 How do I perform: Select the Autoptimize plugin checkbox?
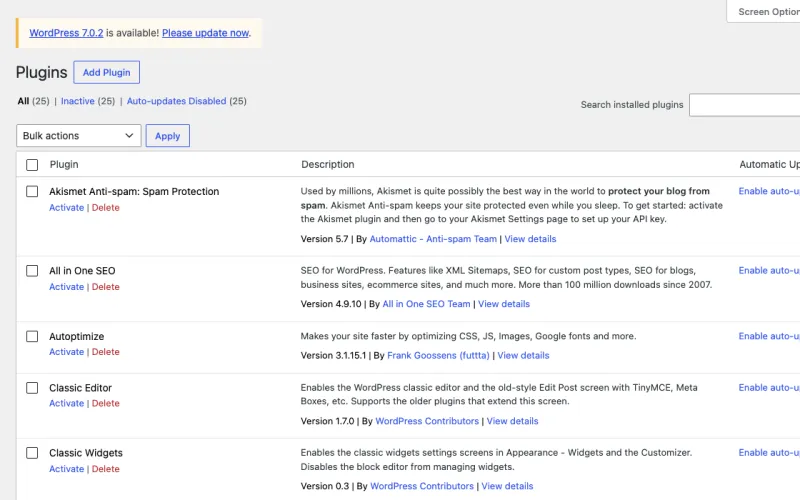point(32,336)
